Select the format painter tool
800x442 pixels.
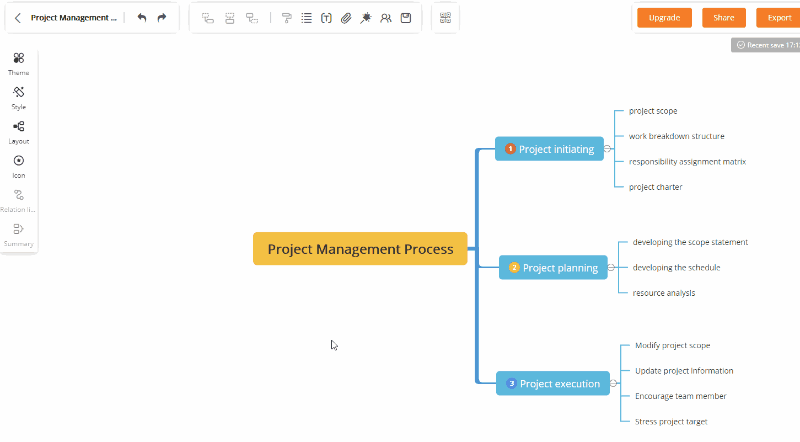pyautogui.click(x=287, y=18)
